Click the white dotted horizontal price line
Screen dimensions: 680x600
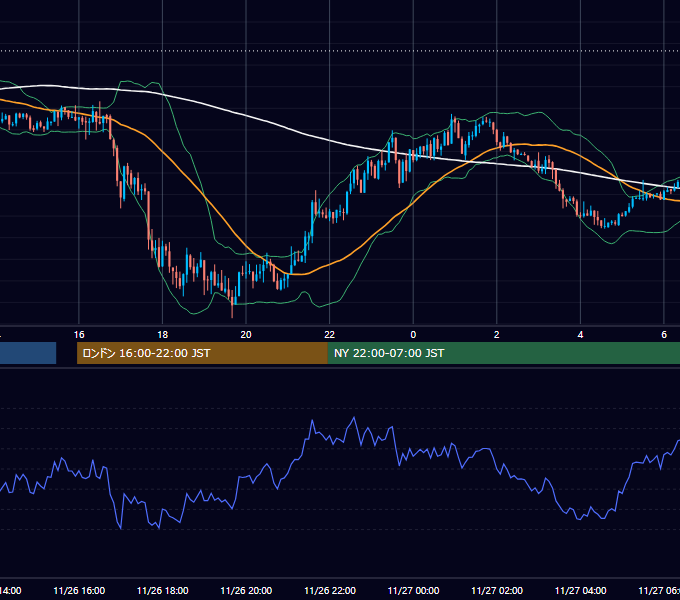[x=340, y=51]
